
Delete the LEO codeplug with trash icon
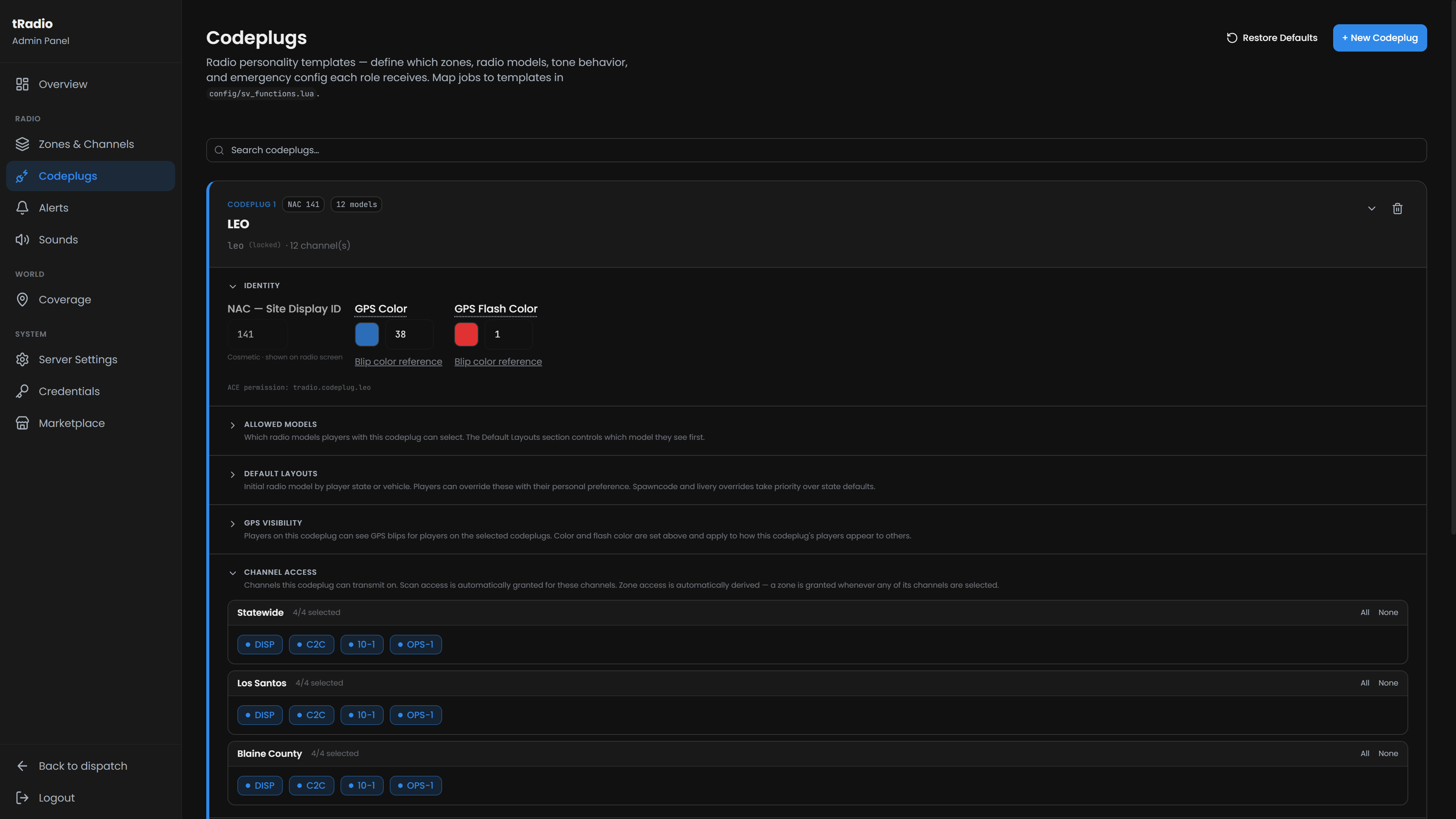tap(1397, 209)
